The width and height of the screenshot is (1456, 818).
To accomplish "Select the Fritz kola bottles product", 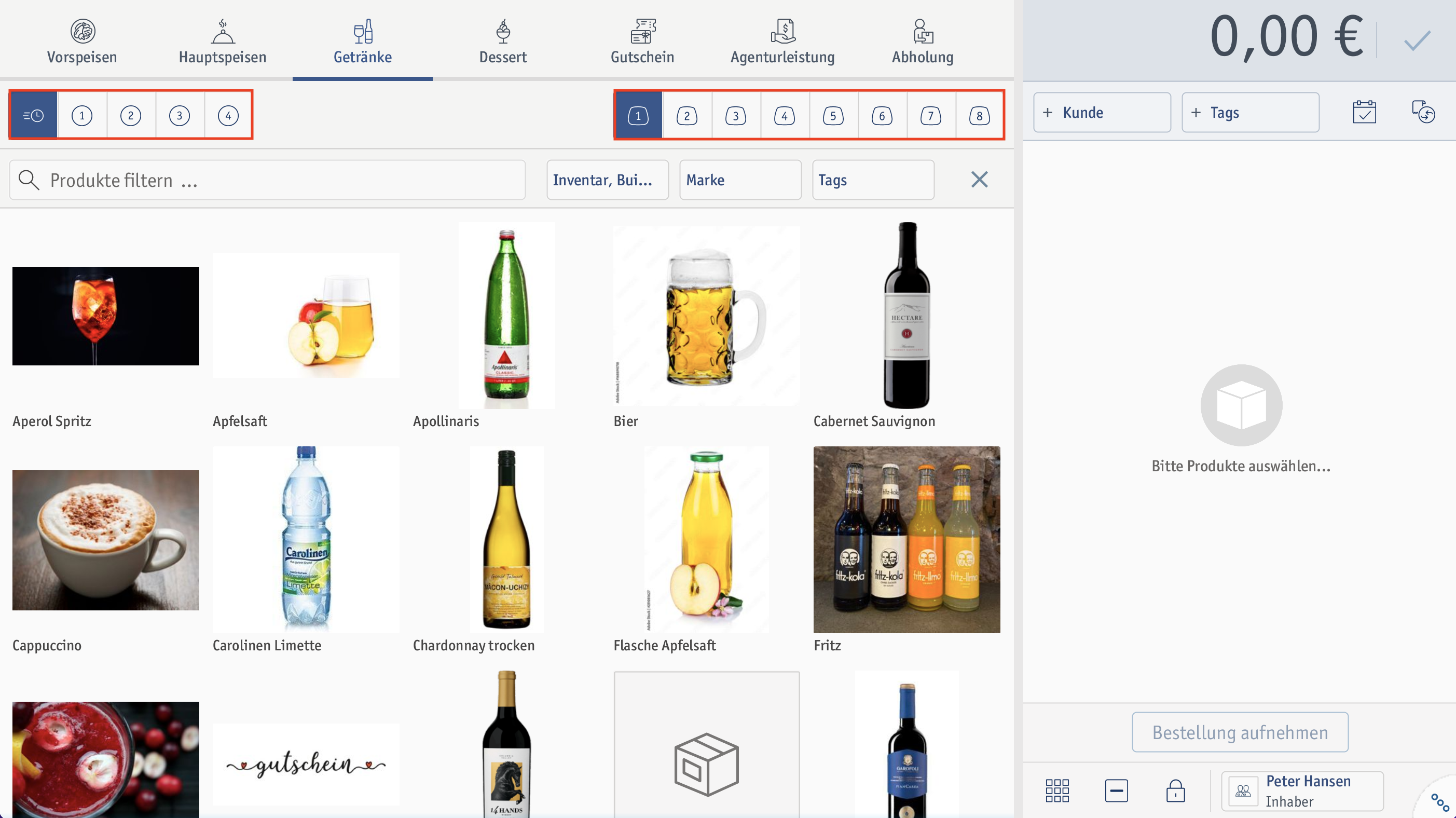I will coord(906,540).
